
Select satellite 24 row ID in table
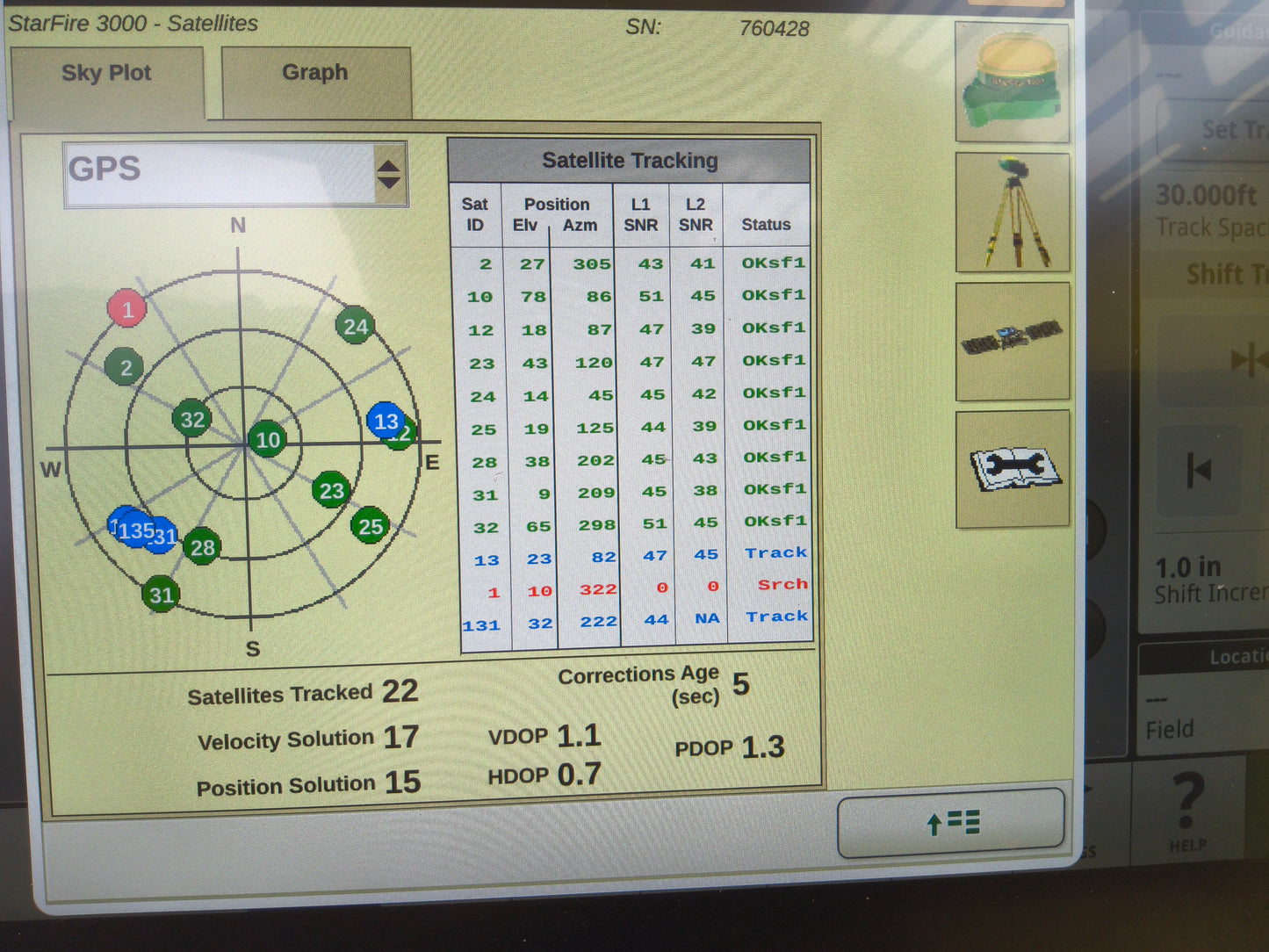pos(482,397)
